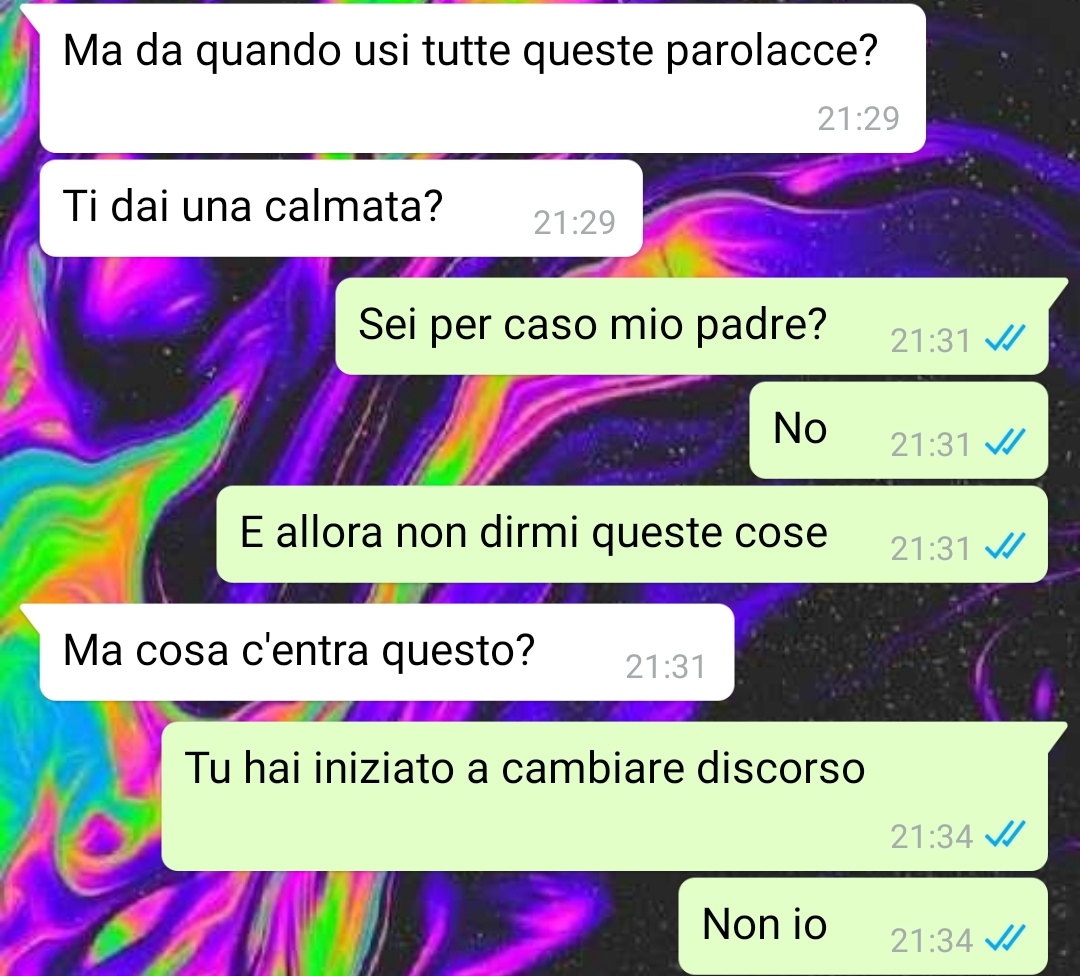Select the 'Non io' message bubble
This screenshot has height=976, width=1080.
pyautogui.click(x=863, y=926)
